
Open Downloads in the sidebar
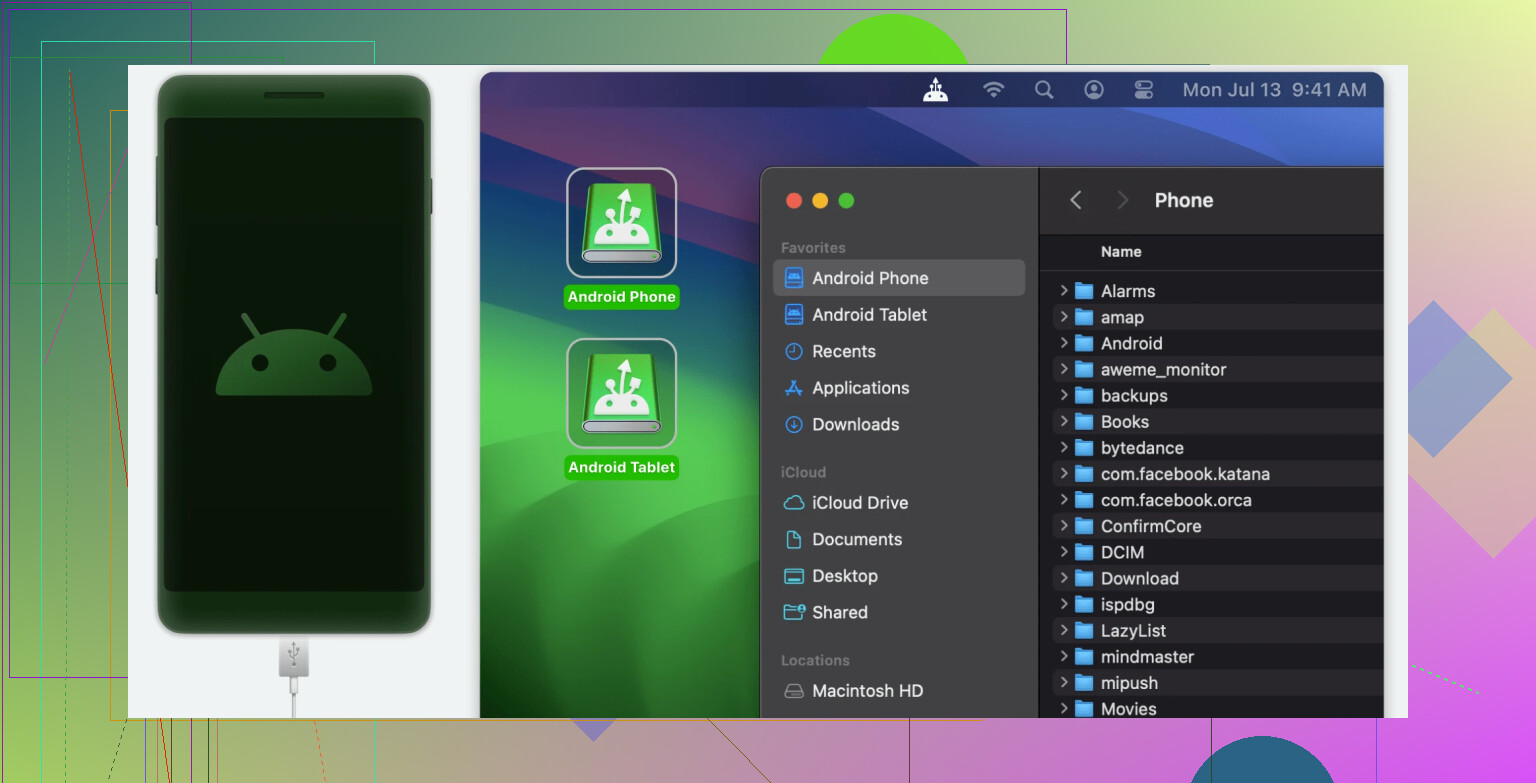pos(899,424)
